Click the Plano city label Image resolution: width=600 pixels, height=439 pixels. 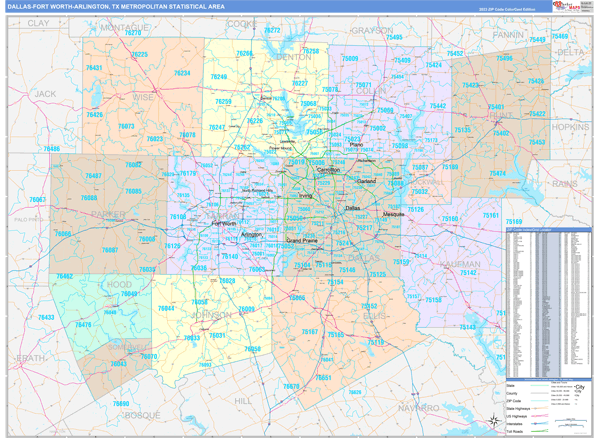356,145
